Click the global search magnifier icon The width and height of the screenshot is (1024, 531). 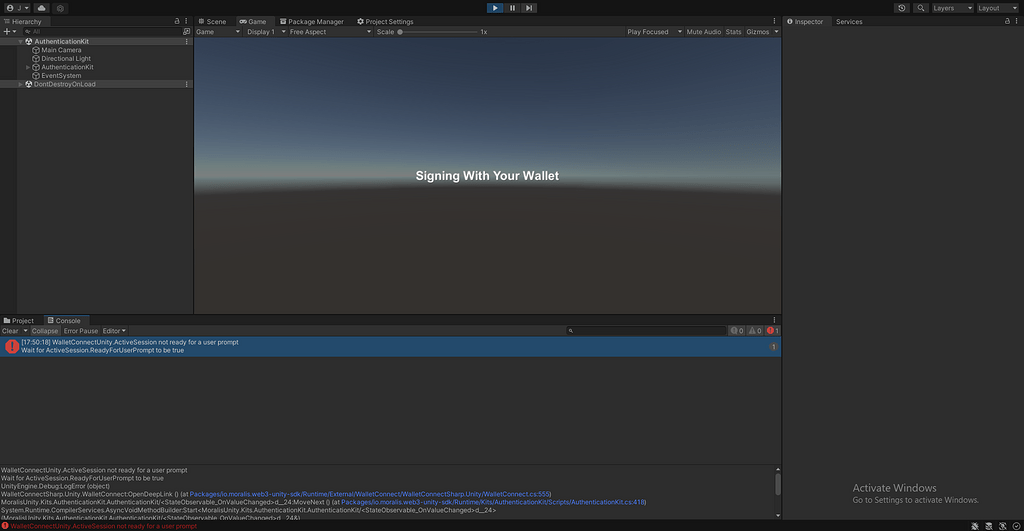pos(921,8)
